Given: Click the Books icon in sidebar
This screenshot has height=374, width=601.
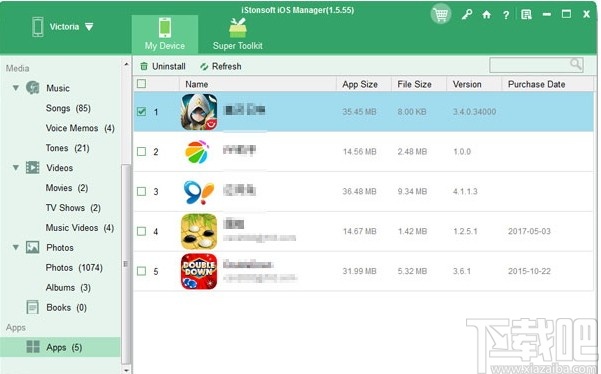Looking at the screenshot, I should point(33,307).
